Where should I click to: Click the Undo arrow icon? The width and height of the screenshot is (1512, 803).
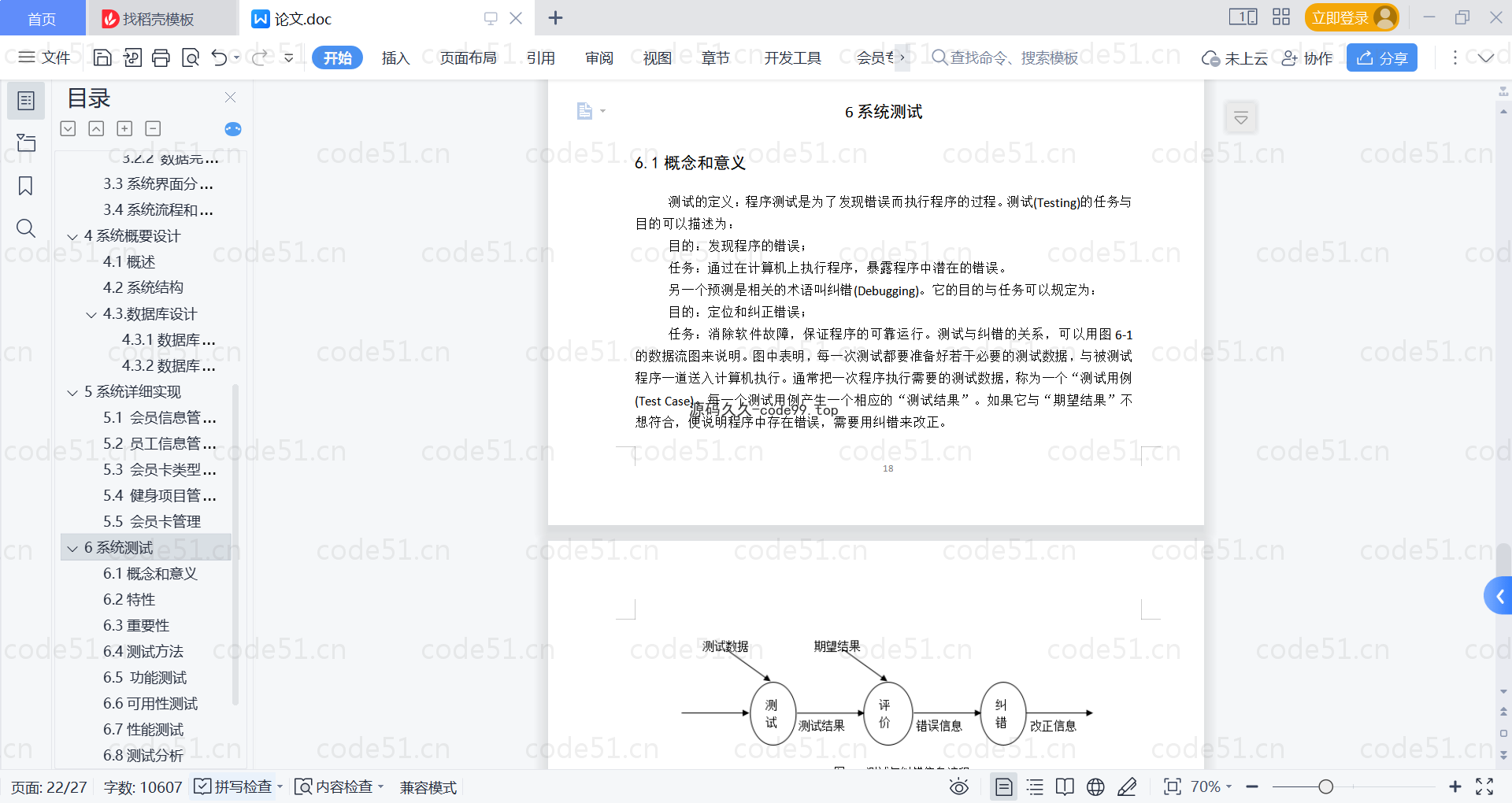pyautogui.click(x=220, y=57)
